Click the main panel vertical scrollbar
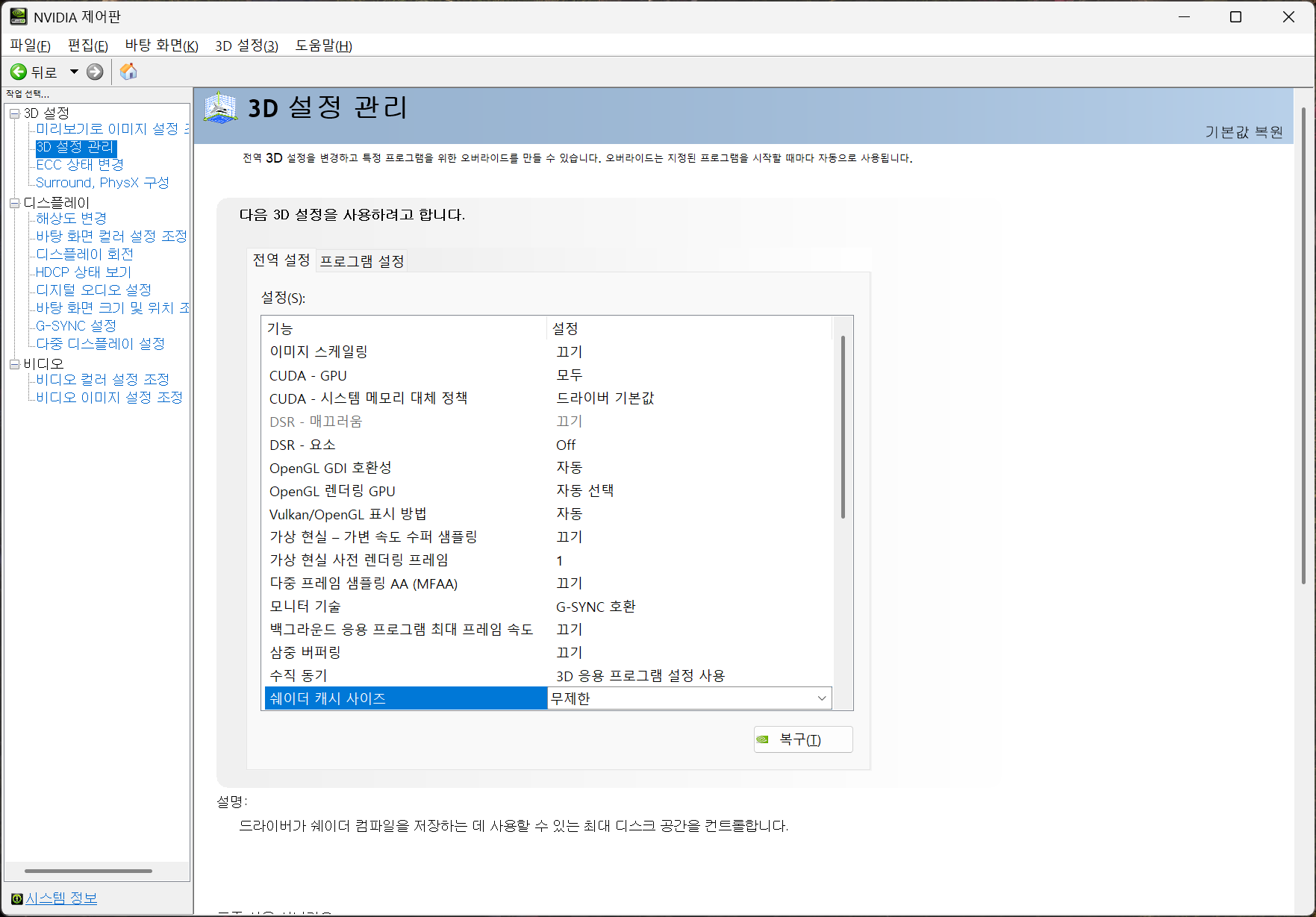 1303,345
